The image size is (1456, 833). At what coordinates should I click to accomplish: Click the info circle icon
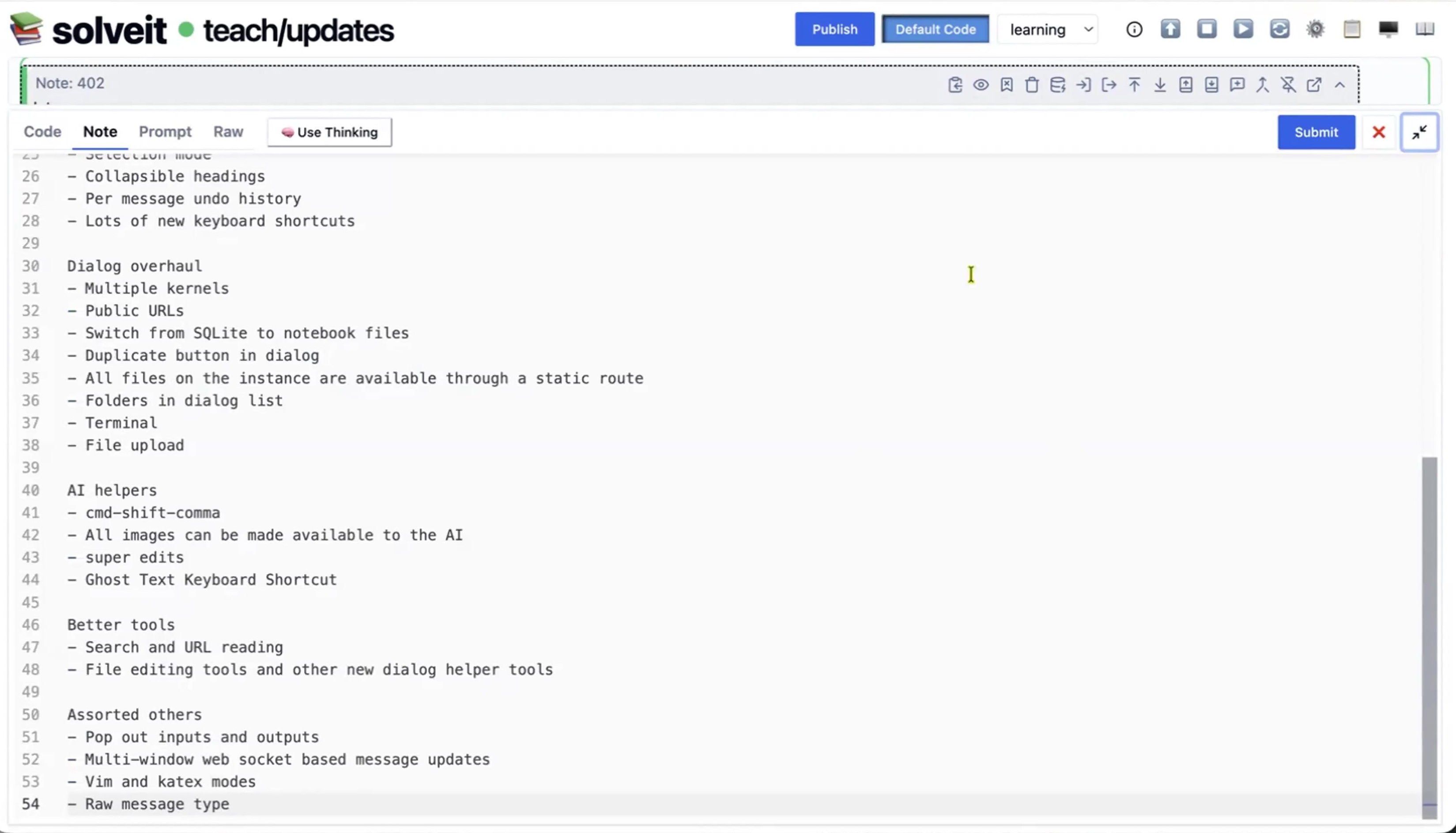click(1134, 29)
